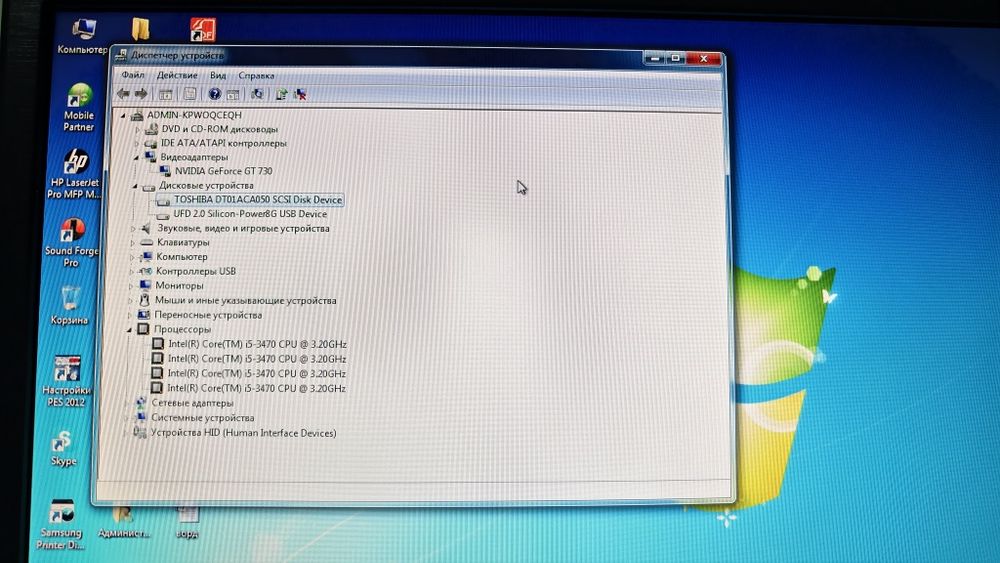This screenshot has height=563, width=1000.
Task: Open the Справка menu
Action: tap(256, 75)
